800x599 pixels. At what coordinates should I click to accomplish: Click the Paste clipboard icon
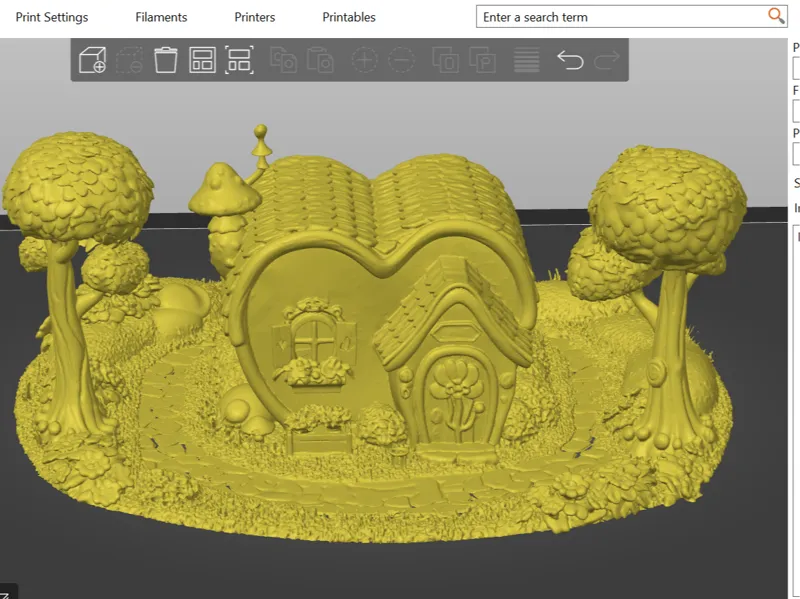coord(320,60)
